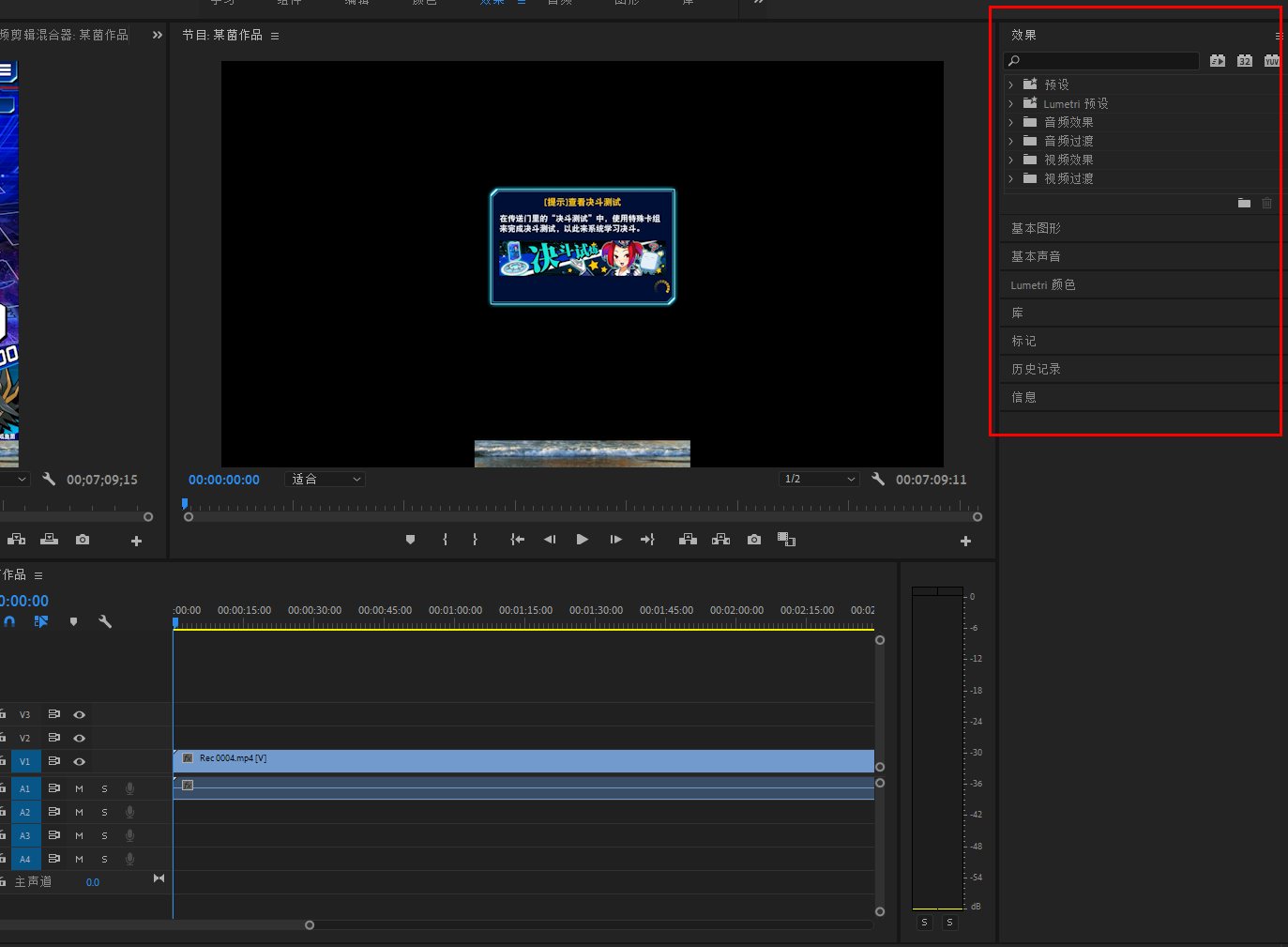
Task: Click the timeline horizontal zoom scrollbar handle
Action: pos(310,924)
